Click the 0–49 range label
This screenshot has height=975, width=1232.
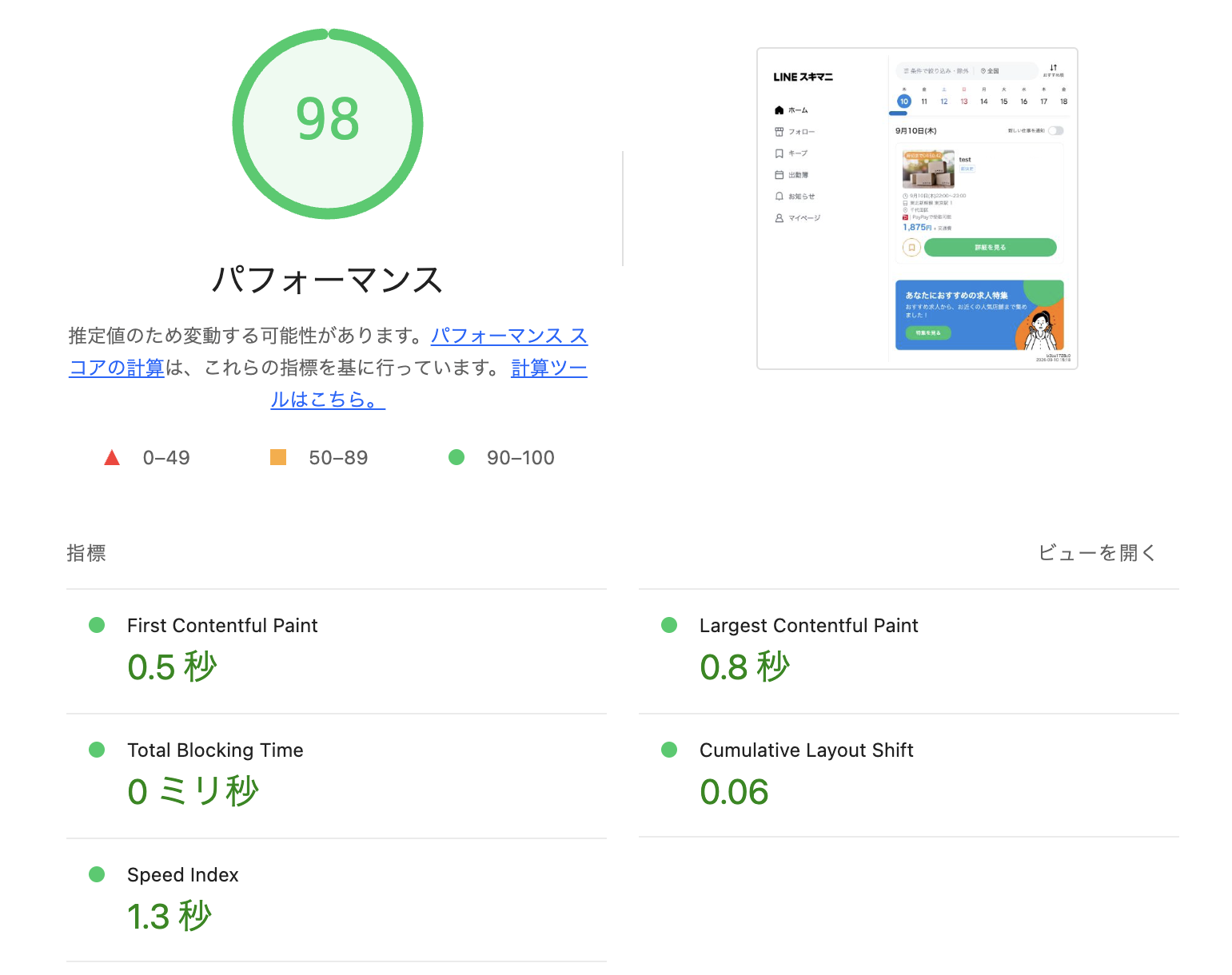click(166, 458)
